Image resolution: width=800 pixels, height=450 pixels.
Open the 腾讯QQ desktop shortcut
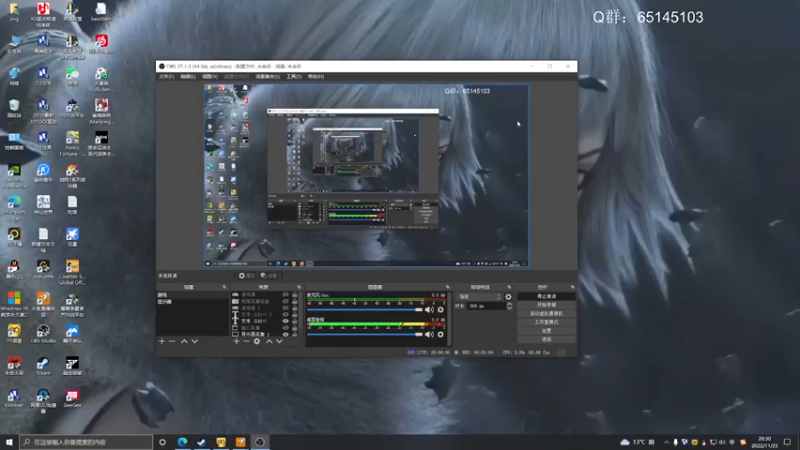point(14,269)
